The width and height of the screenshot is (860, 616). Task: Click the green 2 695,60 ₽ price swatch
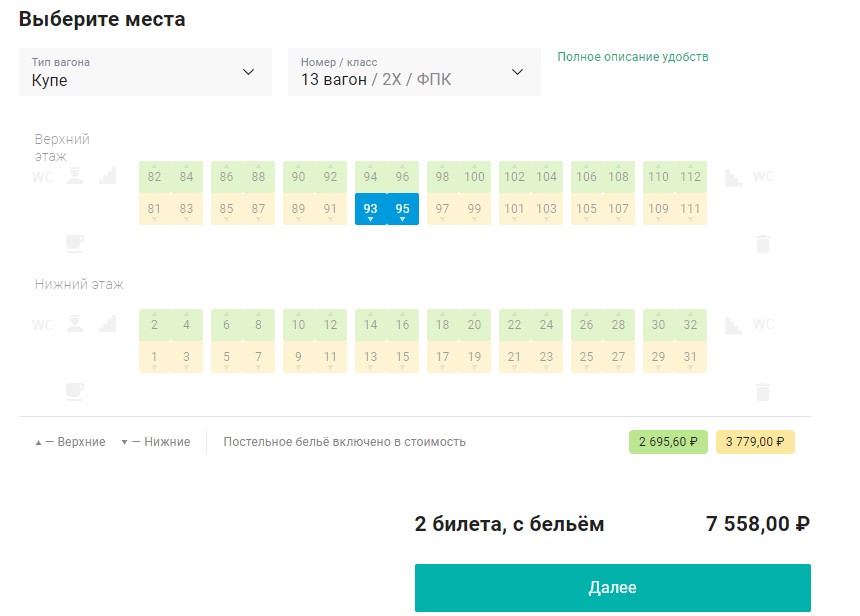click(668, 442)
